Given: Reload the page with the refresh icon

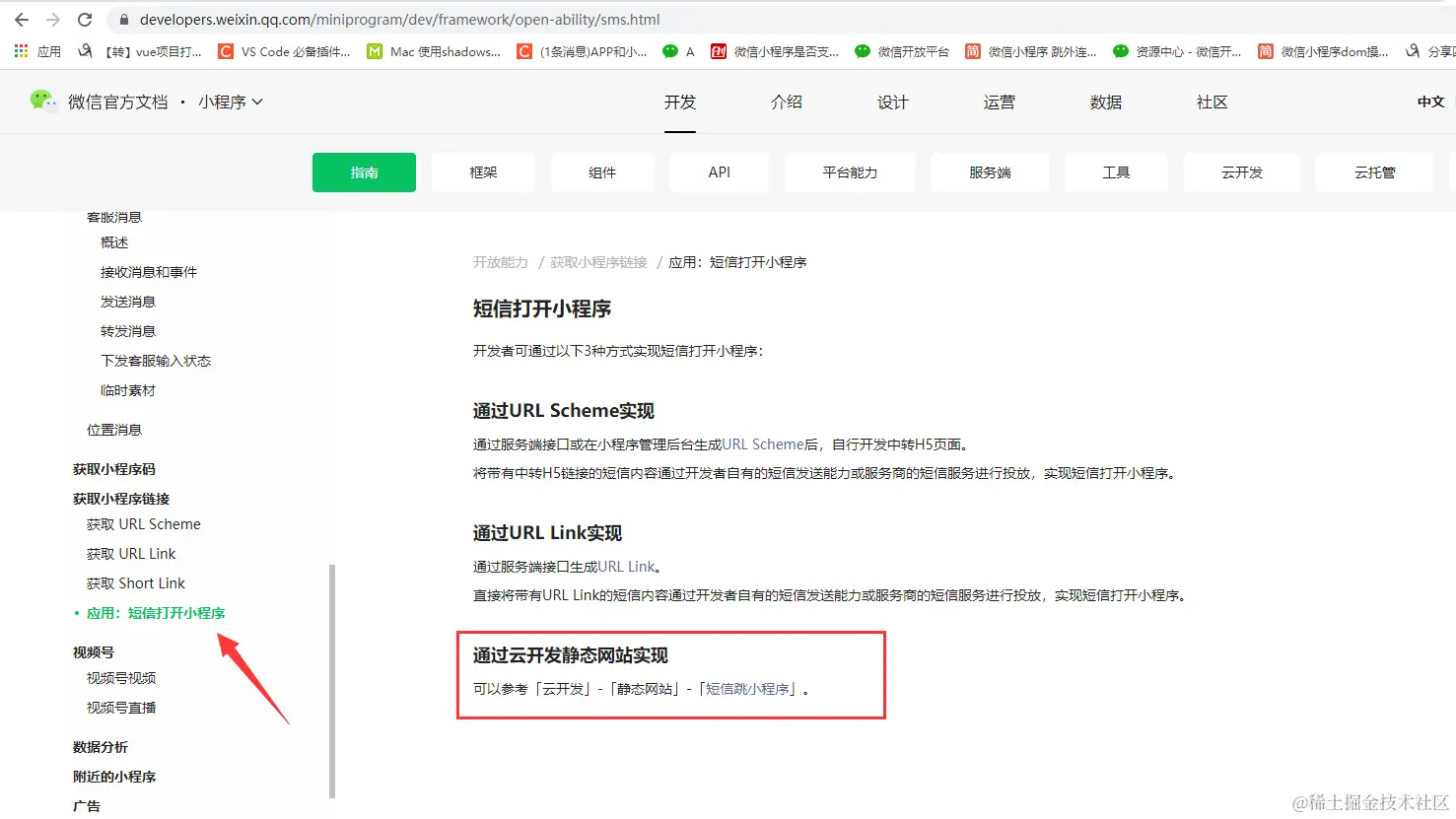Looking at the screenshot, I should tap(85, 20).
